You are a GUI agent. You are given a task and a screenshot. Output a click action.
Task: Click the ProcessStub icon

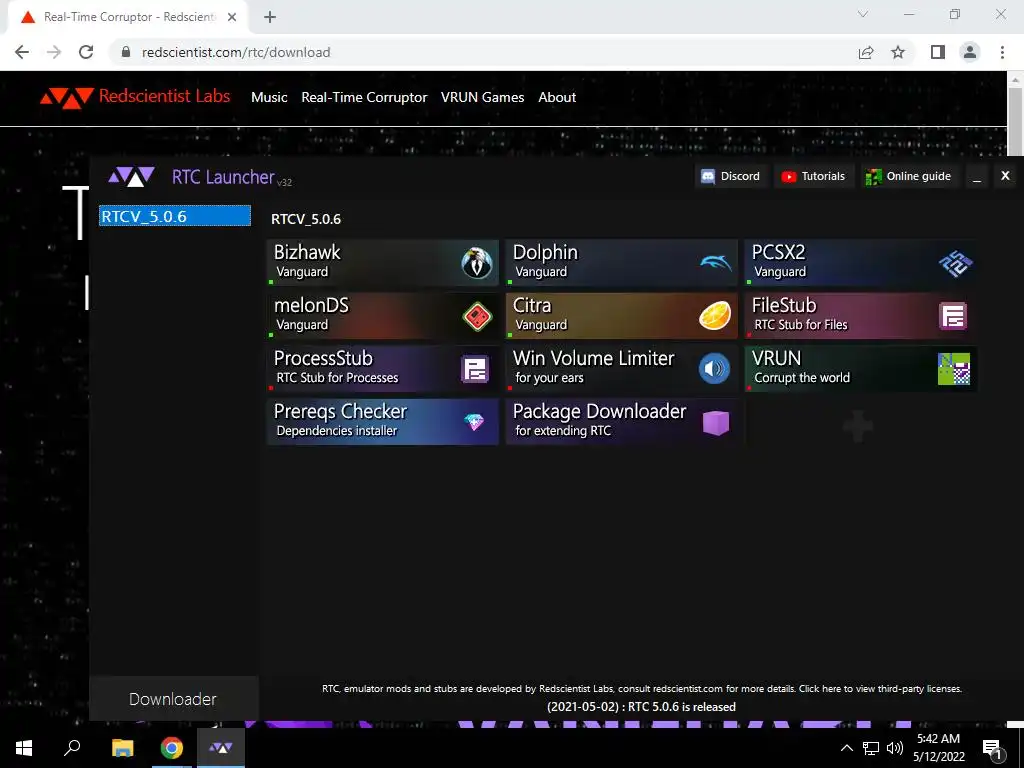click(x=475, y=369)
